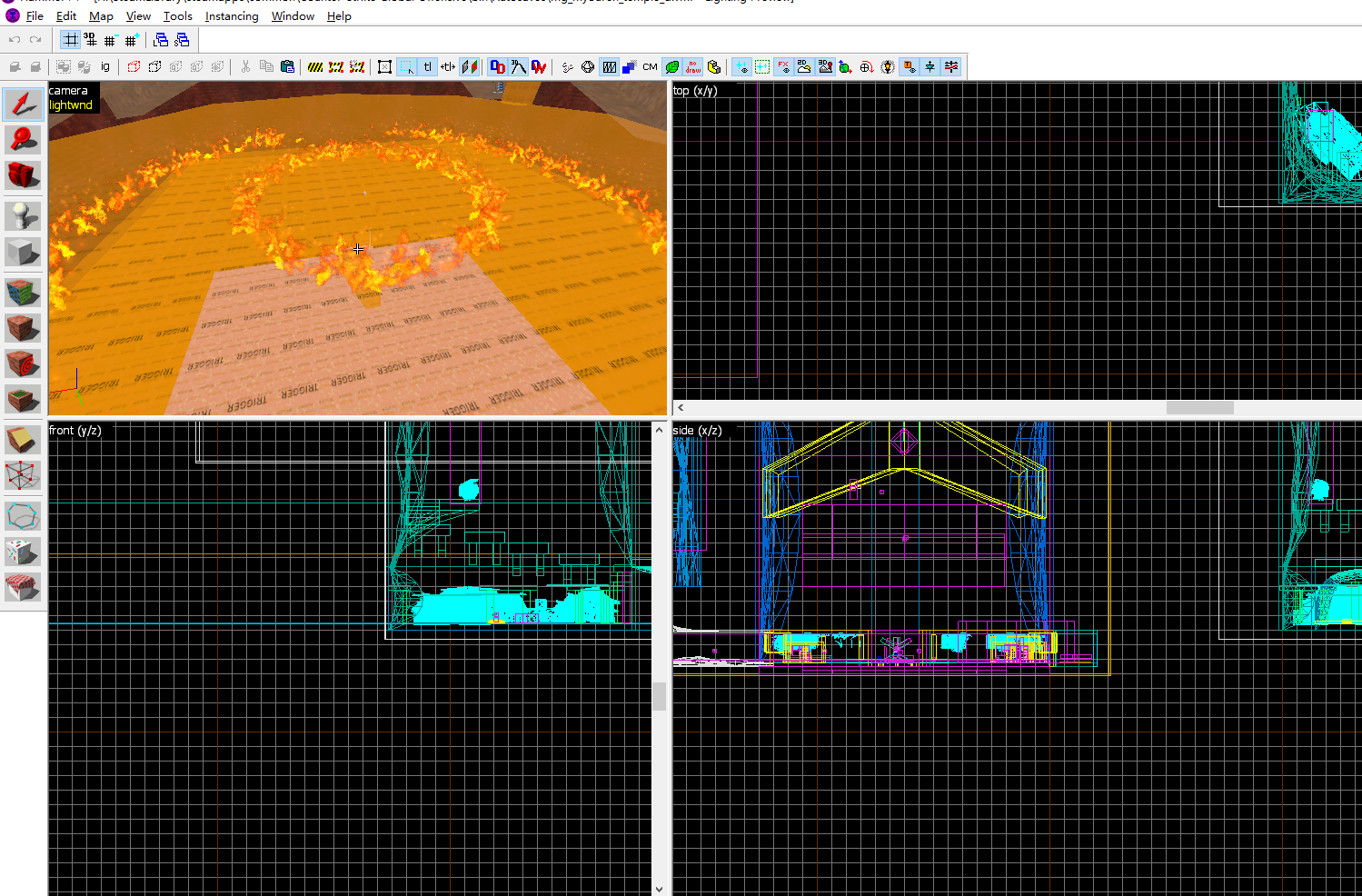Screen dimensions: 1362x896
Task: Select the Entity tool
Action: pyautogui.click(x=23, y=215)
